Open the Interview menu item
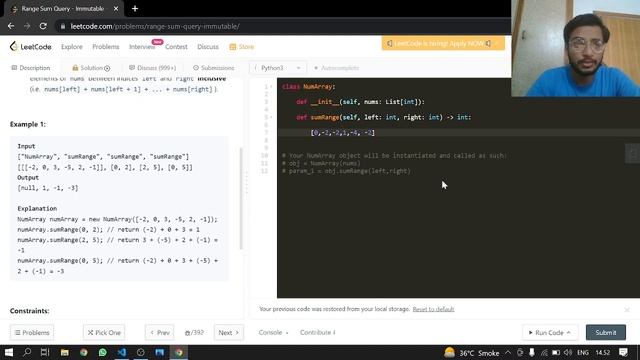Image resolution: width=640 pixels, height=360 pixels. (x=142, y=47)
